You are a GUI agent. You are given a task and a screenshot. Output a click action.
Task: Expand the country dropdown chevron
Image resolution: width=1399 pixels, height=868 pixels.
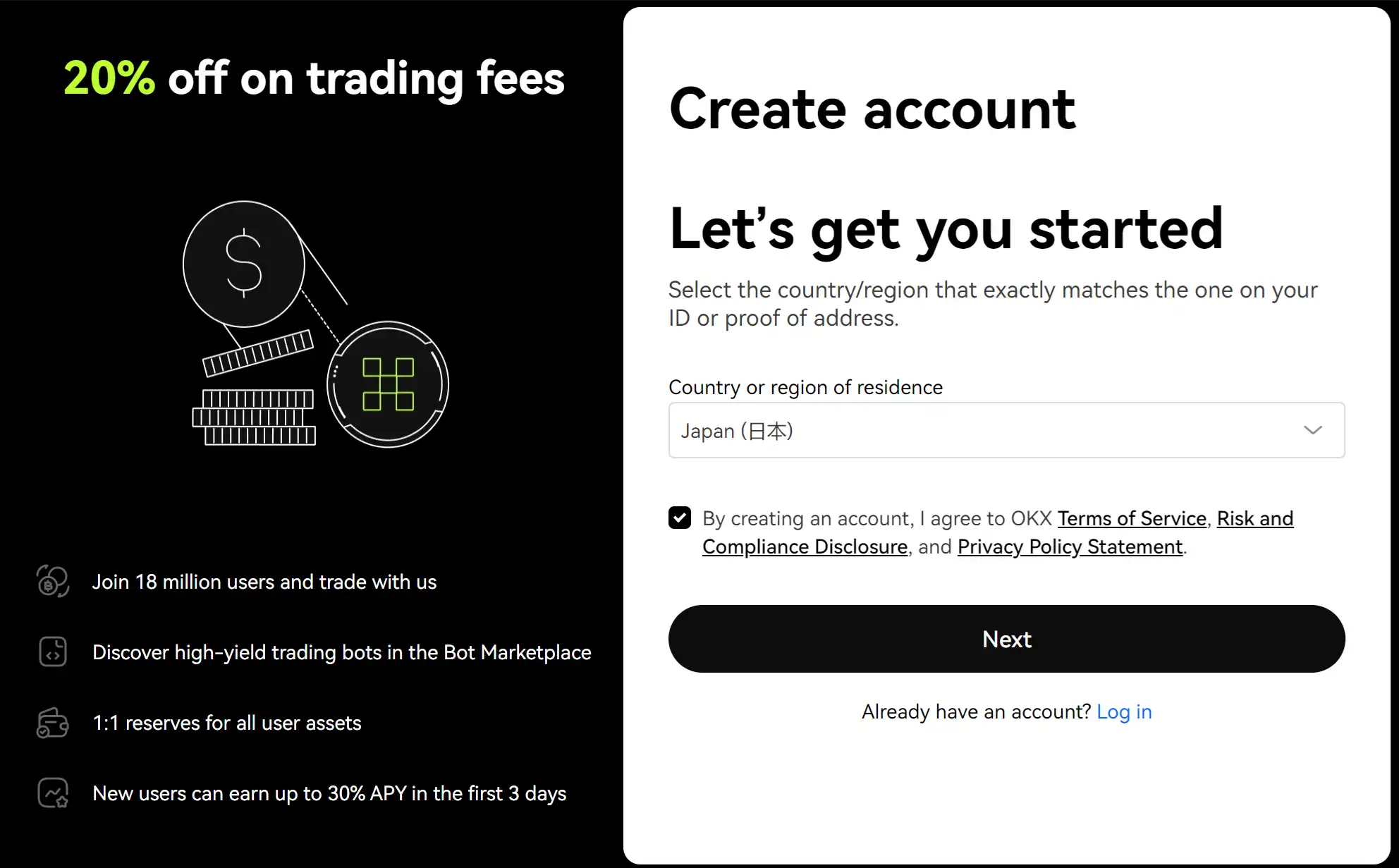[x=1313, y=430]
